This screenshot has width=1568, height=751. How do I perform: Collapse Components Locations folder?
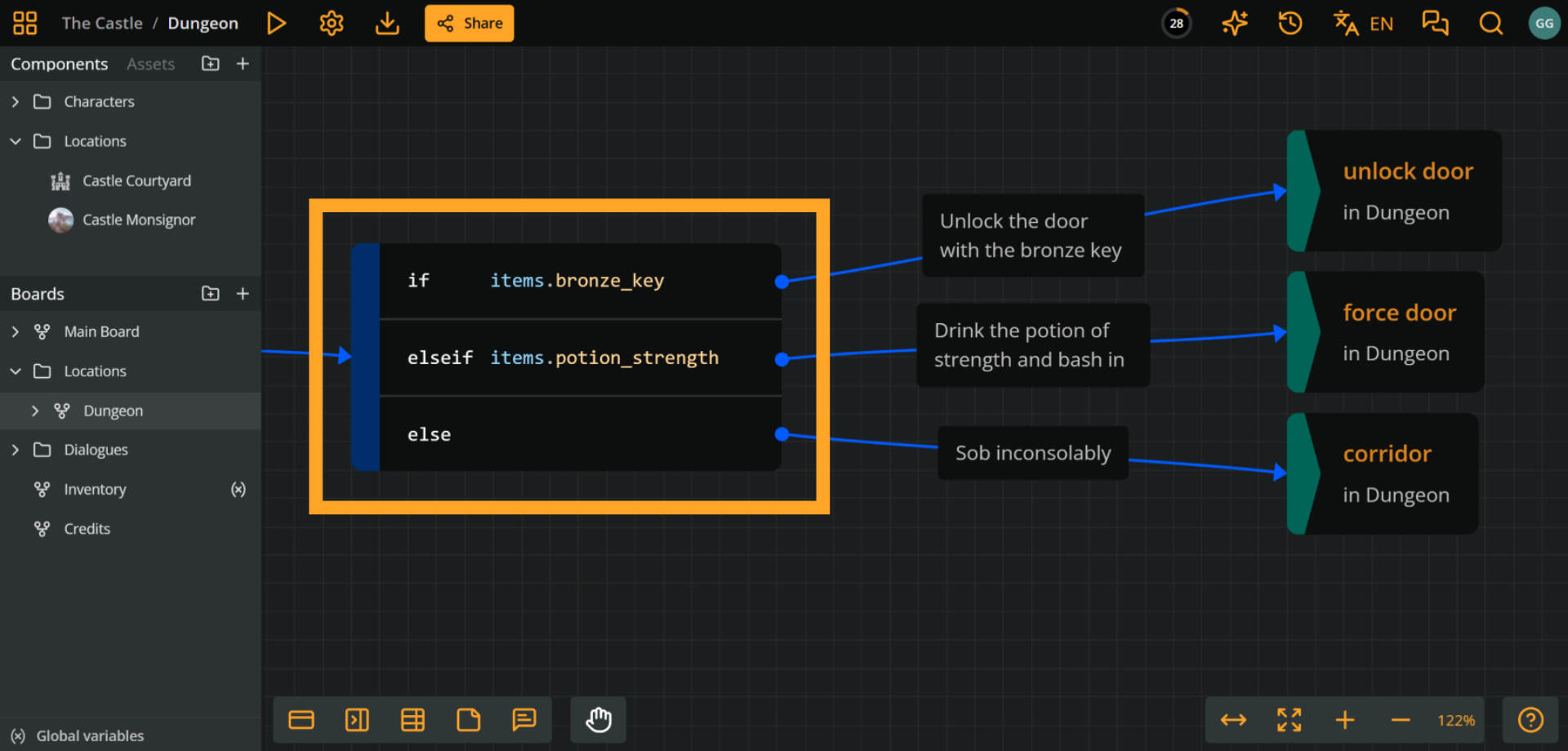(16, 141)
